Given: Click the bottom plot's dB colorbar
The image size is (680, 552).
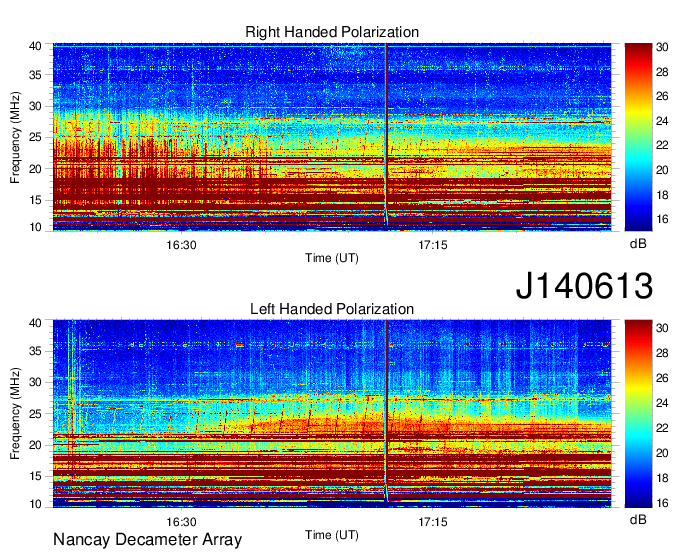Looking at the screenshot, I should coord(638,414).
